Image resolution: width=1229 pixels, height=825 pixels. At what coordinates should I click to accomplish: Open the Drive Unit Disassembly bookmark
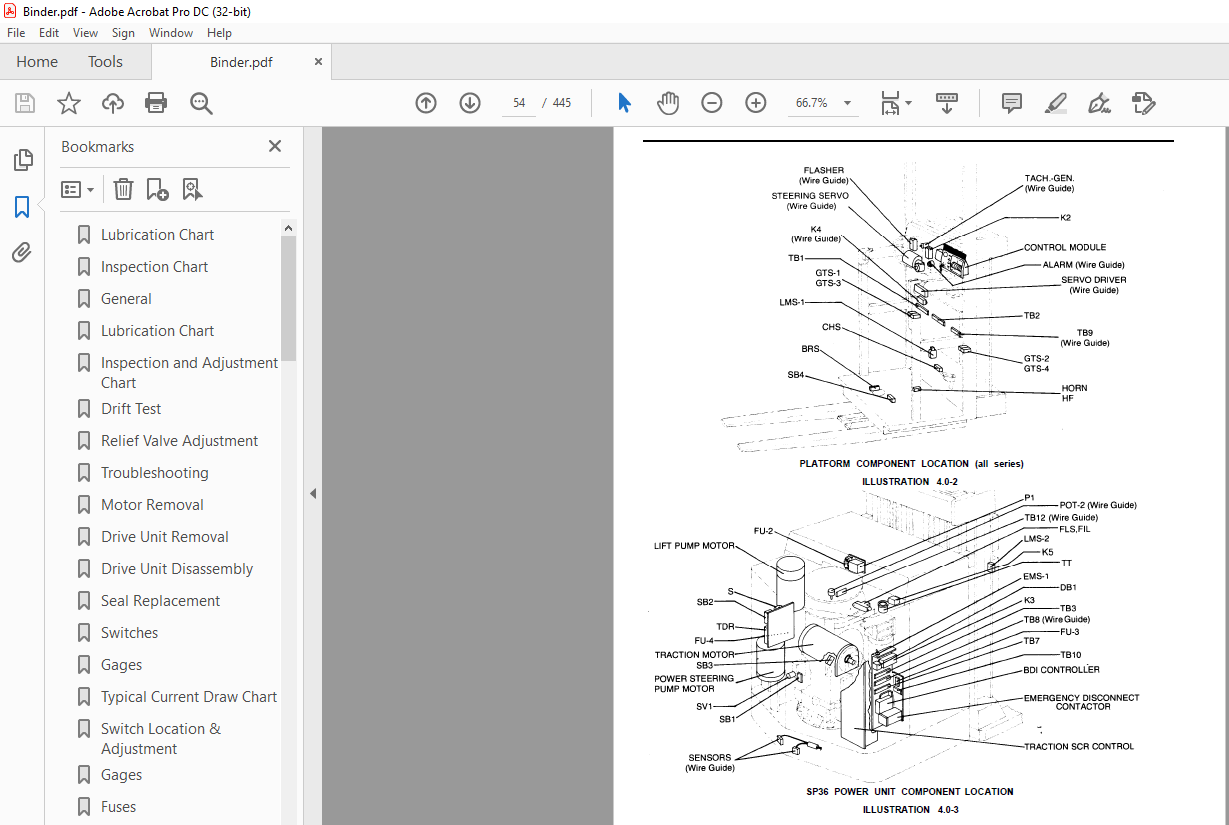tap(177, 569)
